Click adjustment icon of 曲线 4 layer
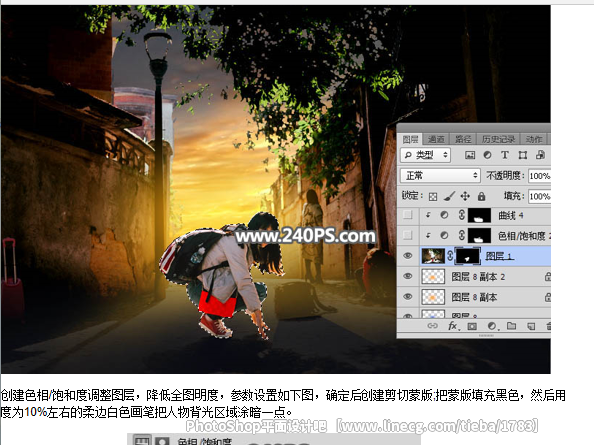 pos(444,215)
